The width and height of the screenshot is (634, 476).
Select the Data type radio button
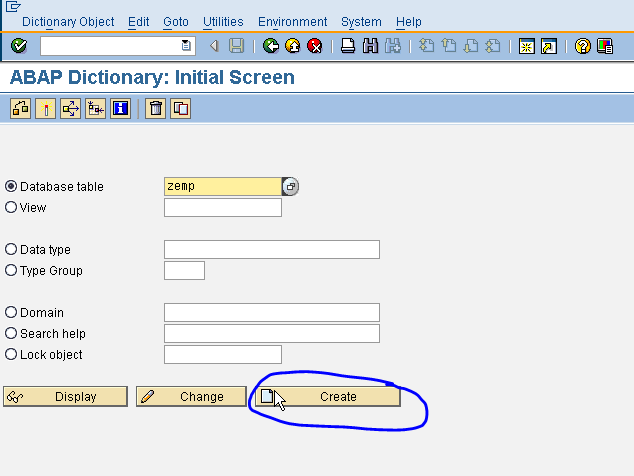click(x=11, y=249)
